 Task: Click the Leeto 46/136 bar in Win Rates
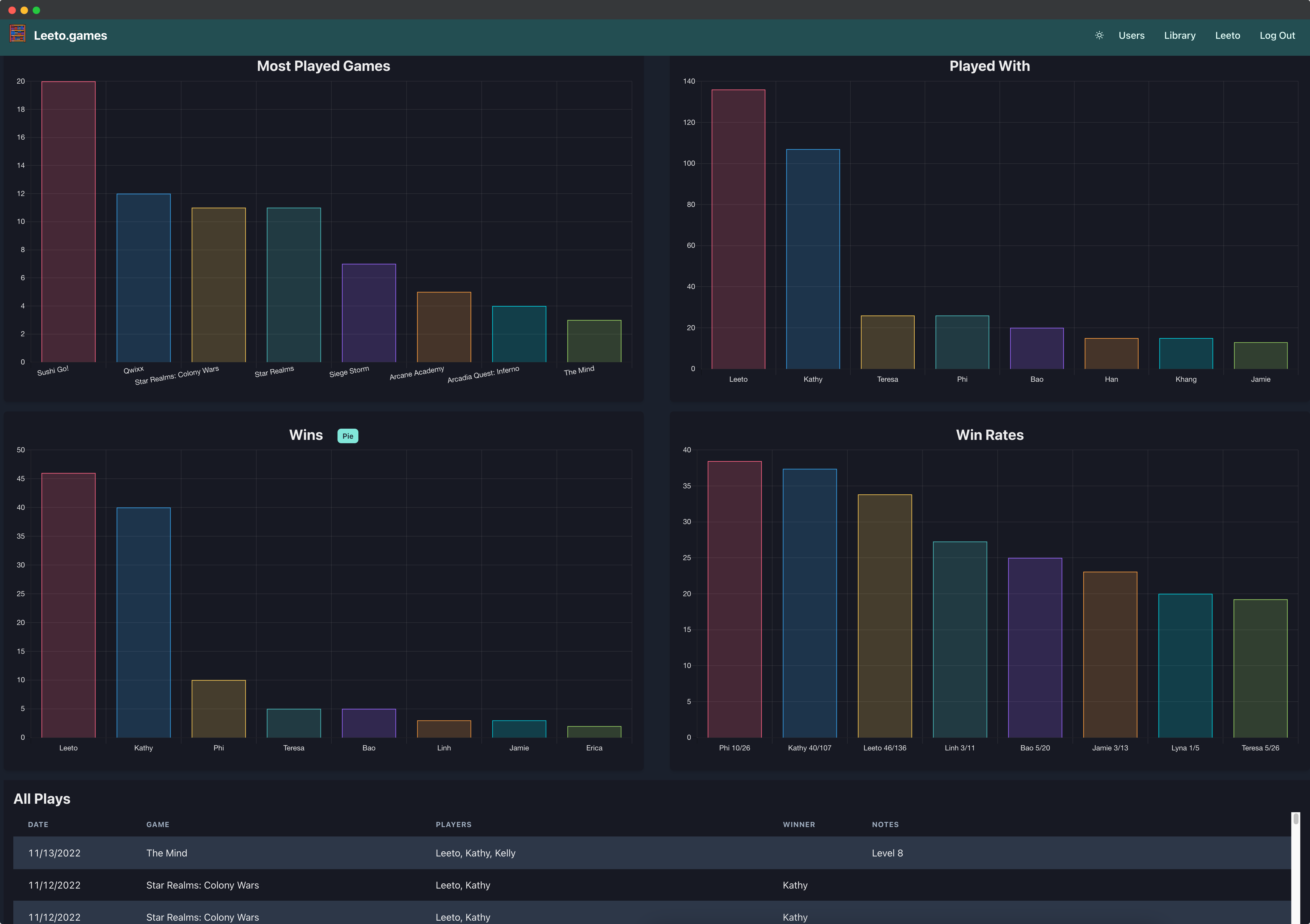click(x=885, y=616)
